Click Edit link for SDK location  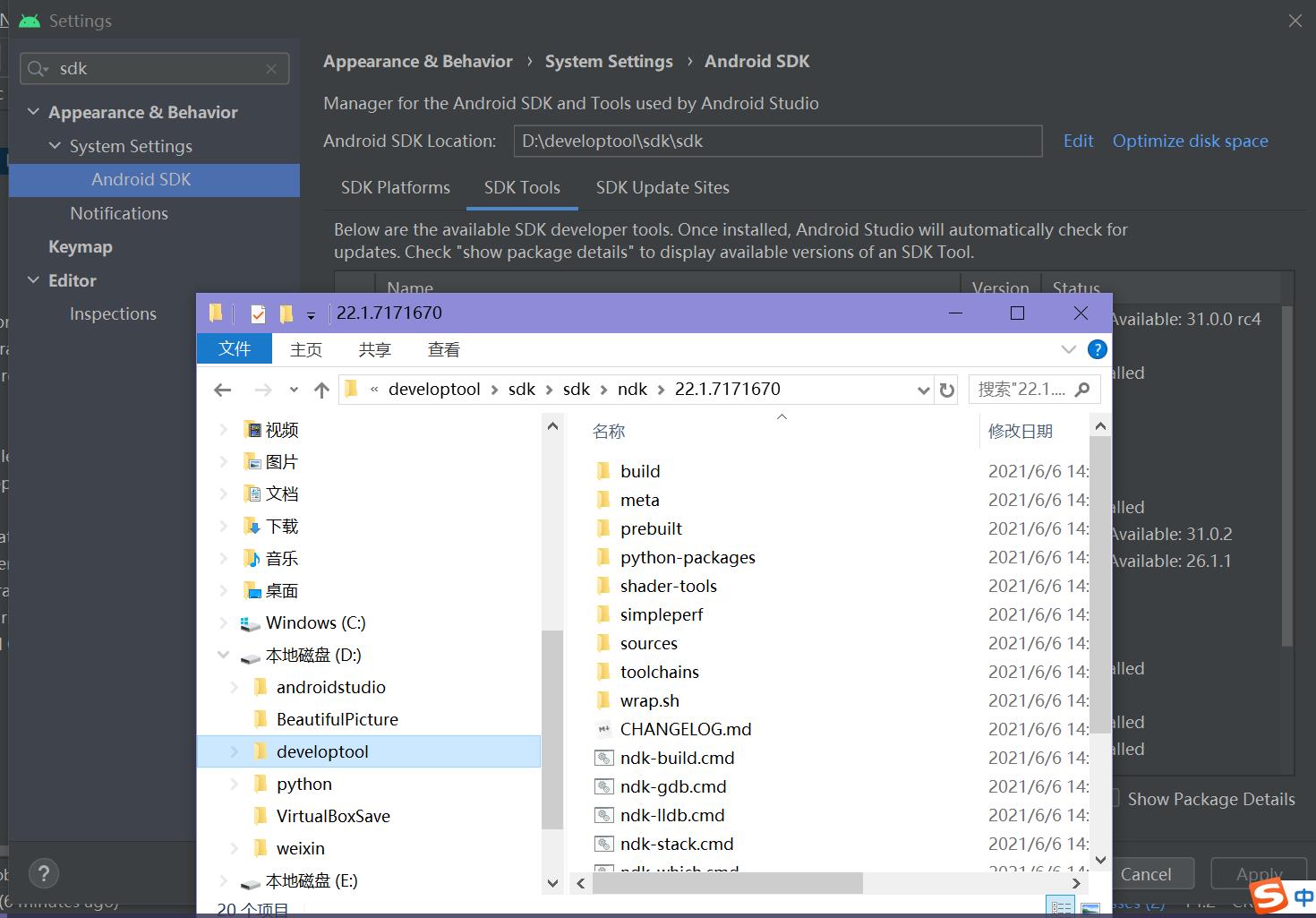(x=1078, y=141)
